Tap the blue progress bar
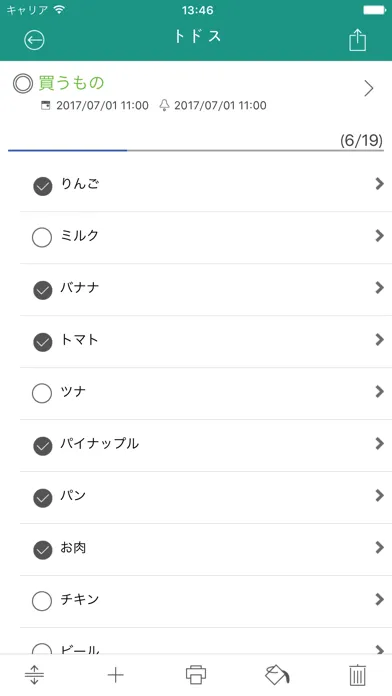Viewport: 392px width, 696px height. (x=67, y=150)
